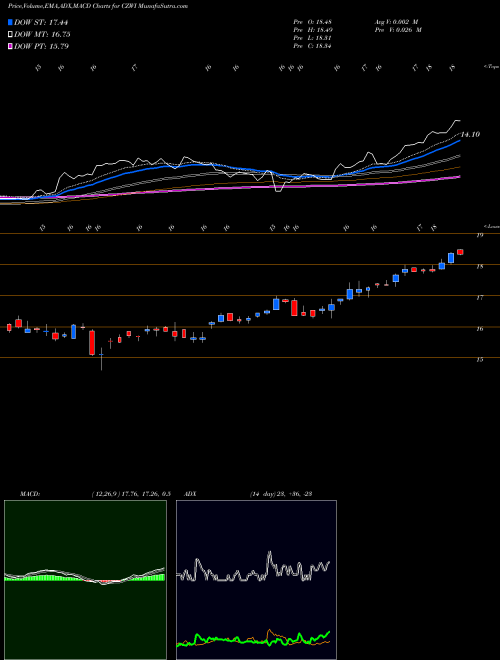This screenshot has width=500, height=660.
Task: Click the 14.10 label on EMA chart
Action: click(x=470, y=134)
